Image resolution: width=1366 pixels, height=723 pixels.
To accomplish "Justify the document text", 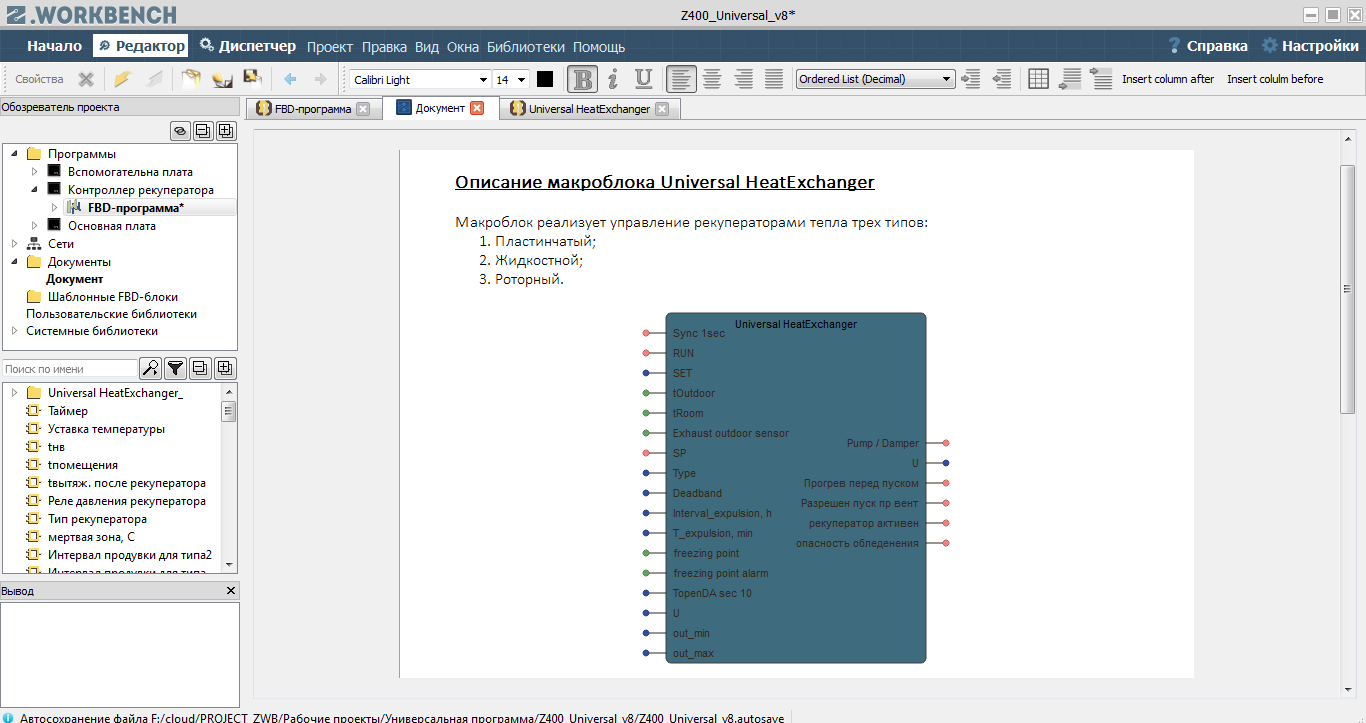I will [x=774, y=79].
